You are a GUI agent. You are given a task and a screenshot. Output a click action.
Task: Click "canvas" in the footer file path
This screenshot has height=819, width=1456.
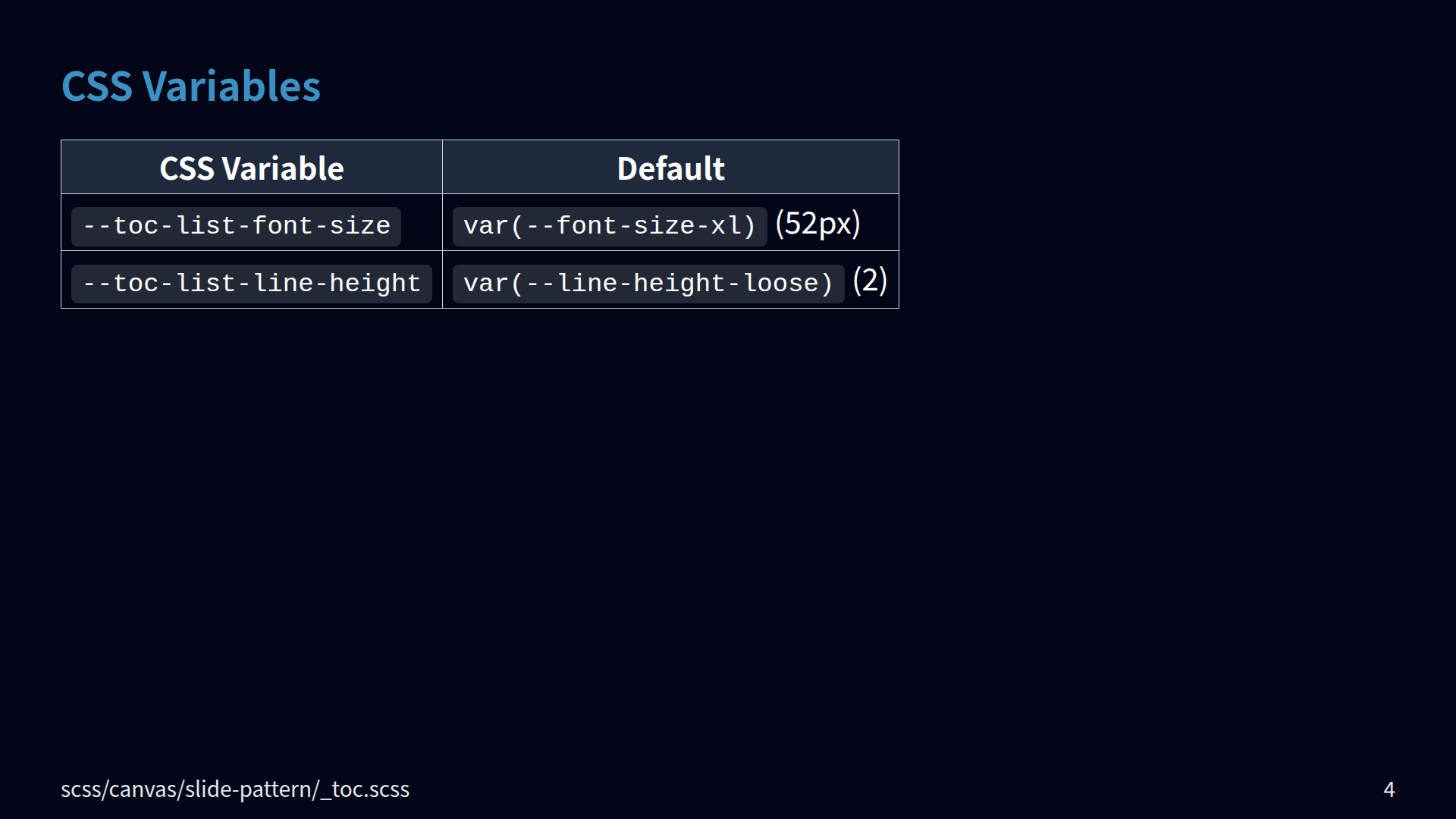143,789
